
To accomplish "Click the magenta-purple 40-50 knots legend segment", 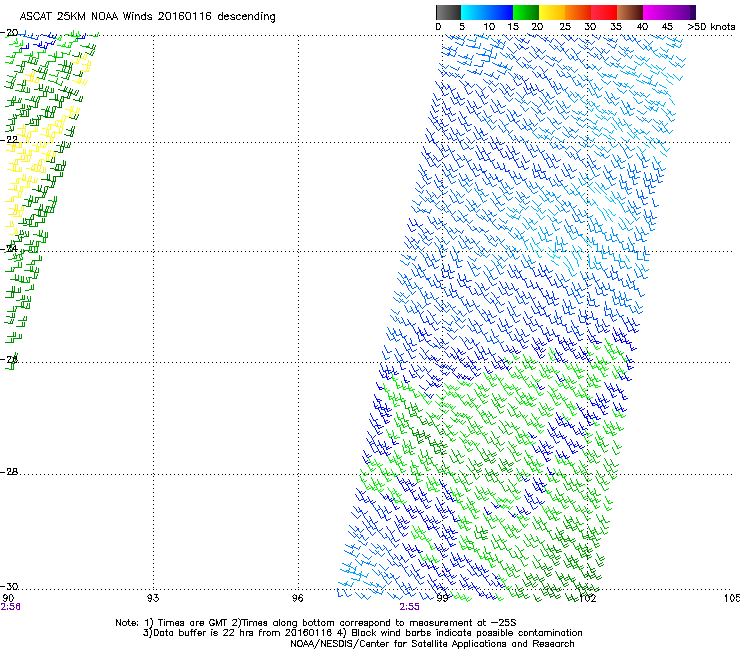I will pyautogui.click(x=669, y=12).
